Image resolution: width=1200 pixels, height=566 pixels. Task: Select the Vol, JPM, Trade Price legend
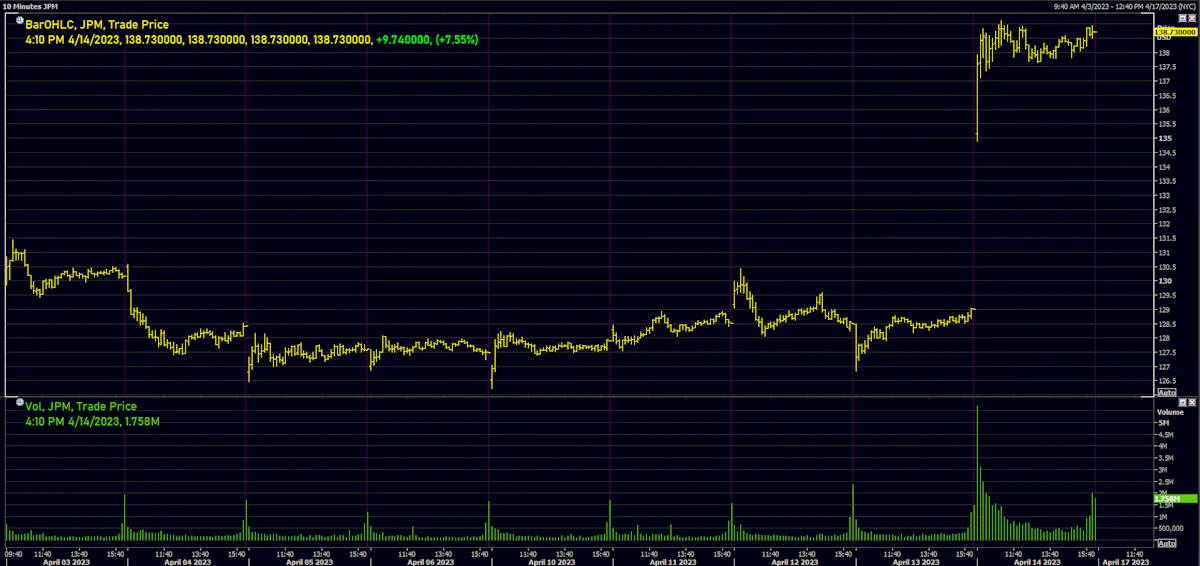pos(81,407)
